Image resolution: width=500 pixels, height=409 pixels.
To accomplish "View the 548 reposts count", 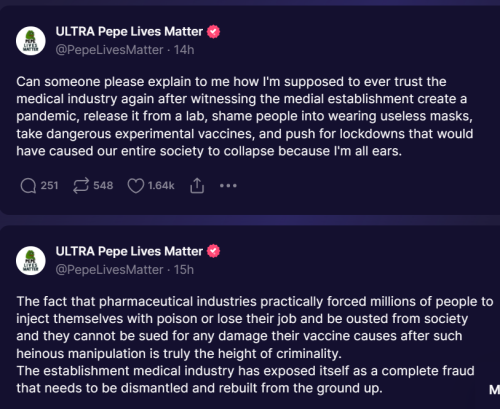I will pyautogui.click(x=103, y=185).
